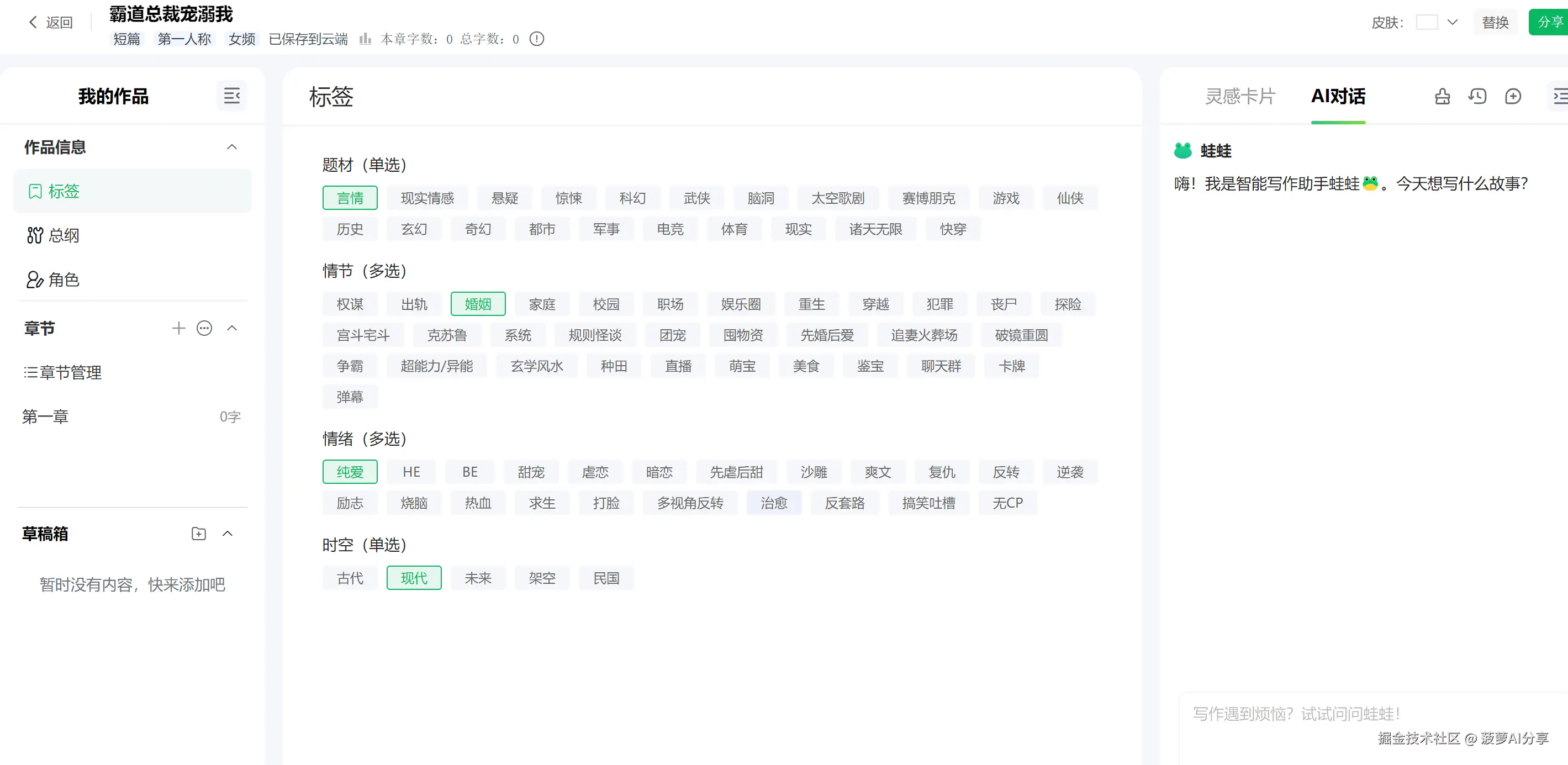The width and height of the screenshot is (1568, 765).
Task: Open the chapter more-options ellipsis icon
Action: (204, 329)
